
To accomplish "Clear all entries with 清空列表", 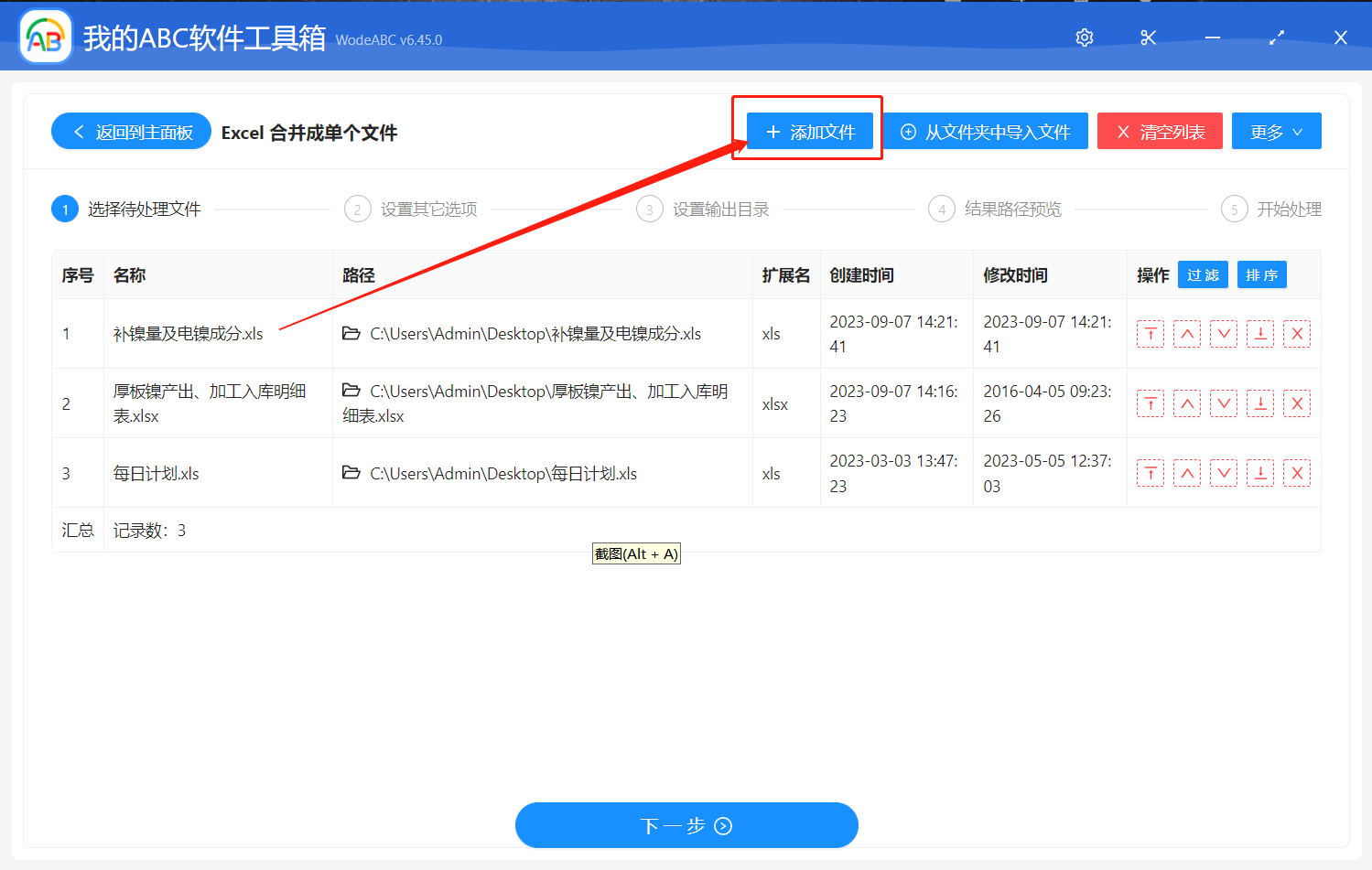I will [x=1160, y=131].
